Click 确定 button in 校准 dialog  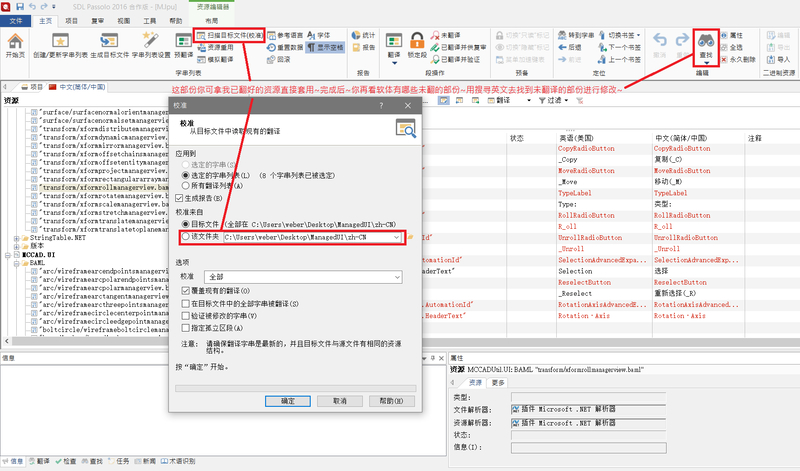(288, 401)
